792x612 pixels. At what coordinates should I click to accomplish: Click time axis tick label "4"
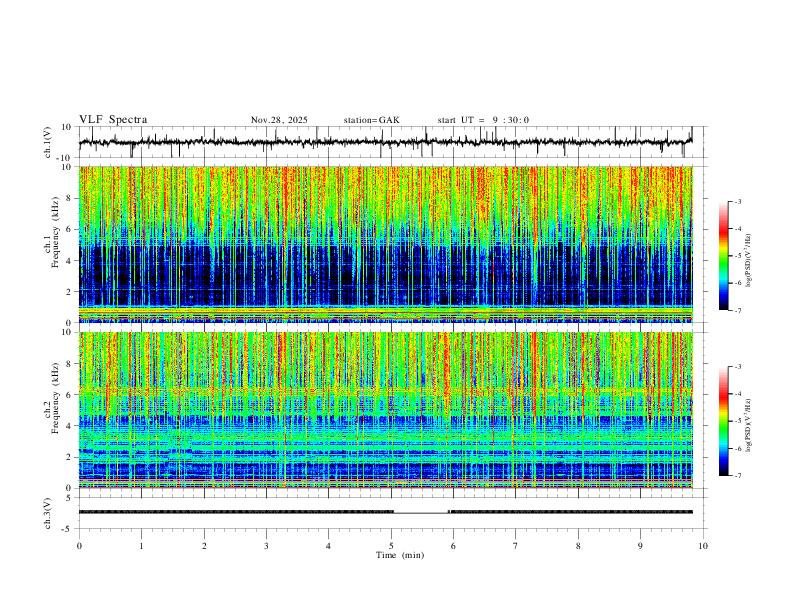tap(328, 546)
